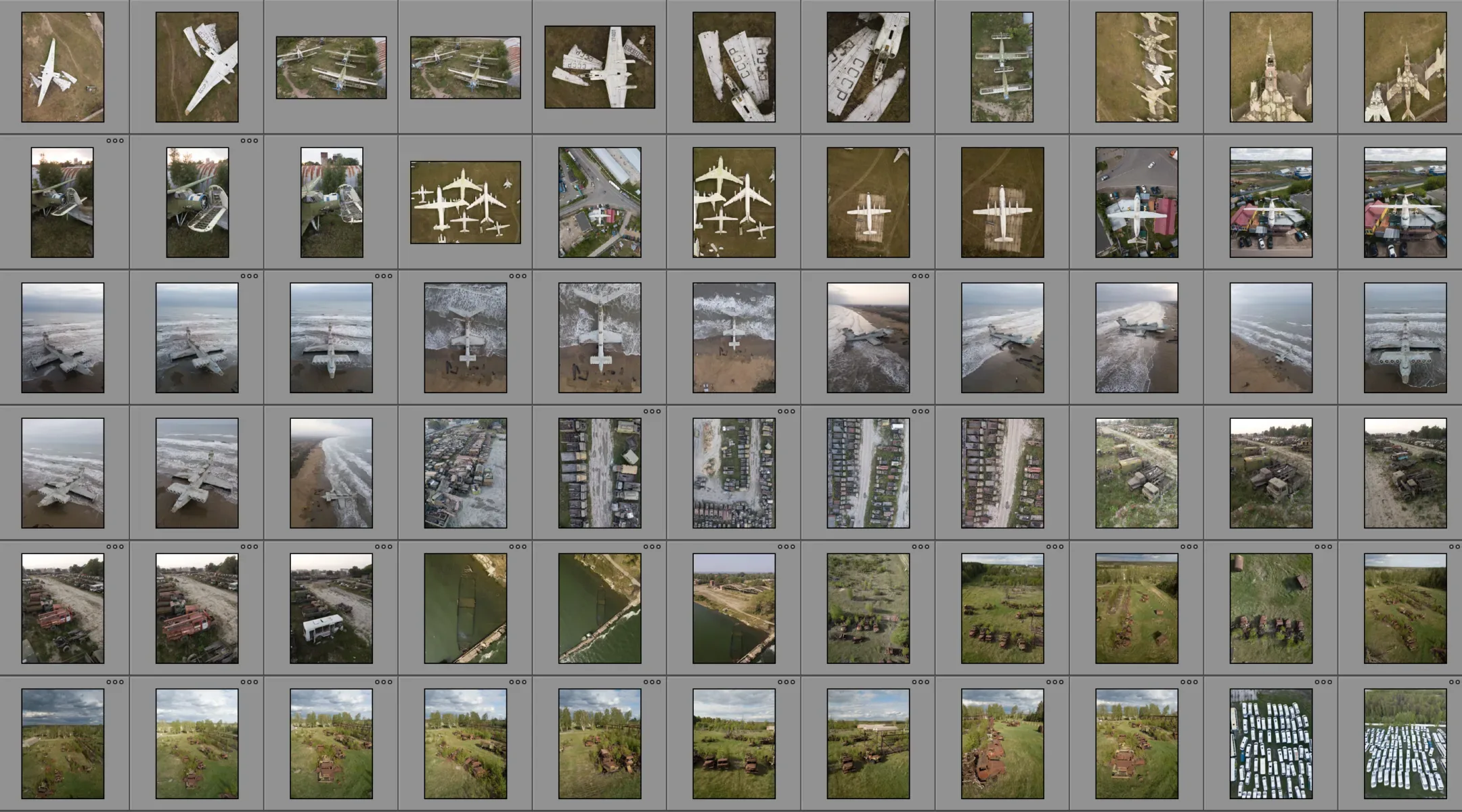Click the three-dot badge on the top-down rusty trucks with sheds thumbnail
The height and width of the screenshot is (812, 1462).
coord(1323,547)
